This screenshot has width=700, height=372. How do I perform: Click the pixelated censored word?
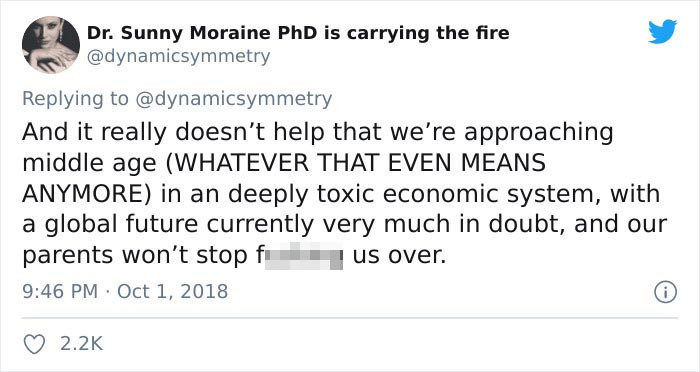[304, 256]
